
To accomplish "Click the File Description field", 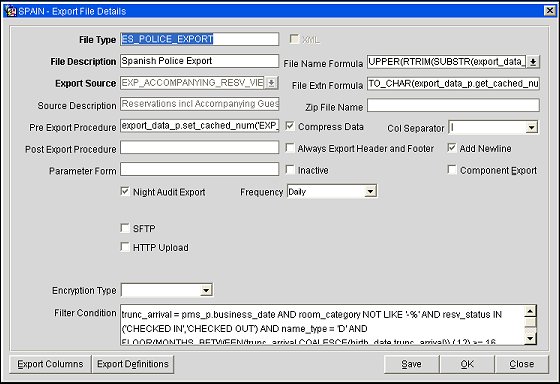I will click(x=199, y=61).
